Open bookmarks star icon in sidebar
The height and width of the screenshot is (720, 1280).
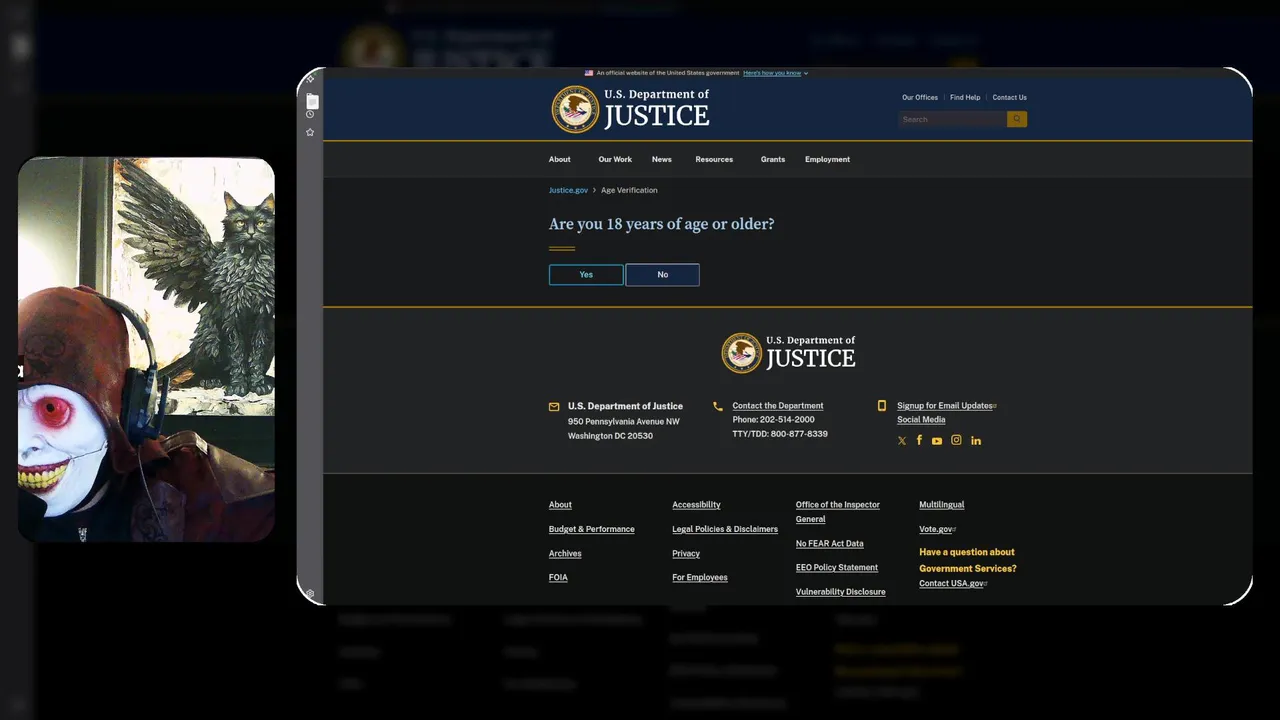click(310, 132)
